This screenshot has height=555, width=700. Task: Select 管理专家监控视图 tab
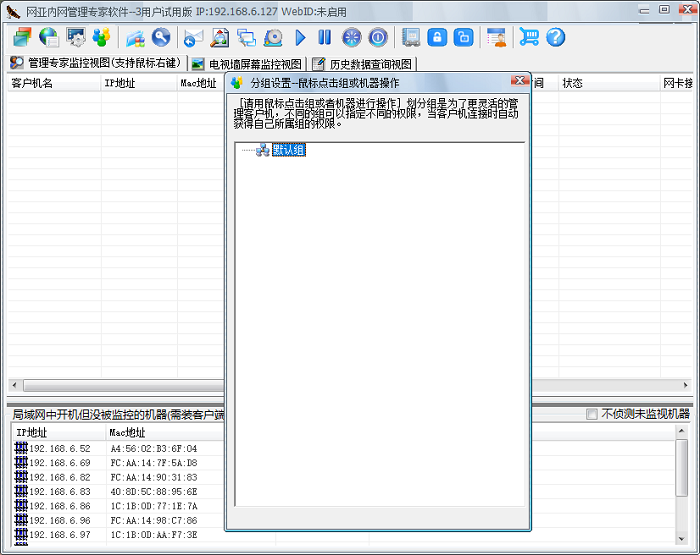pos(96,64)
